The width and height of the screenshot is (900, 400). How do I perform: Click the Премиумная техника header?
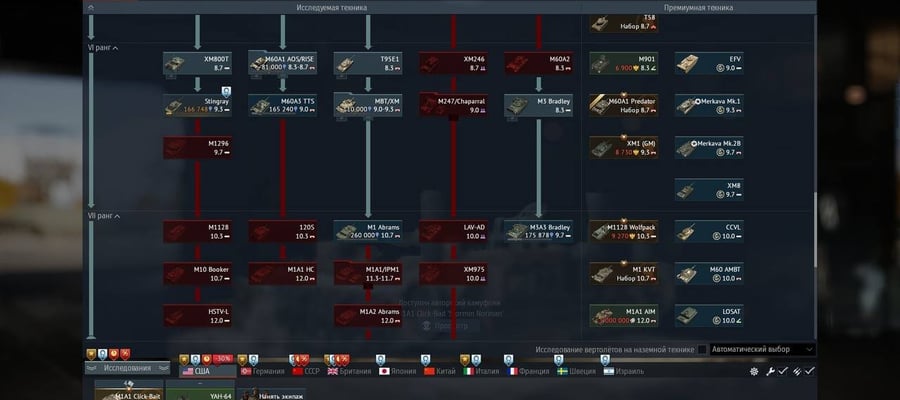coord(699,7)
